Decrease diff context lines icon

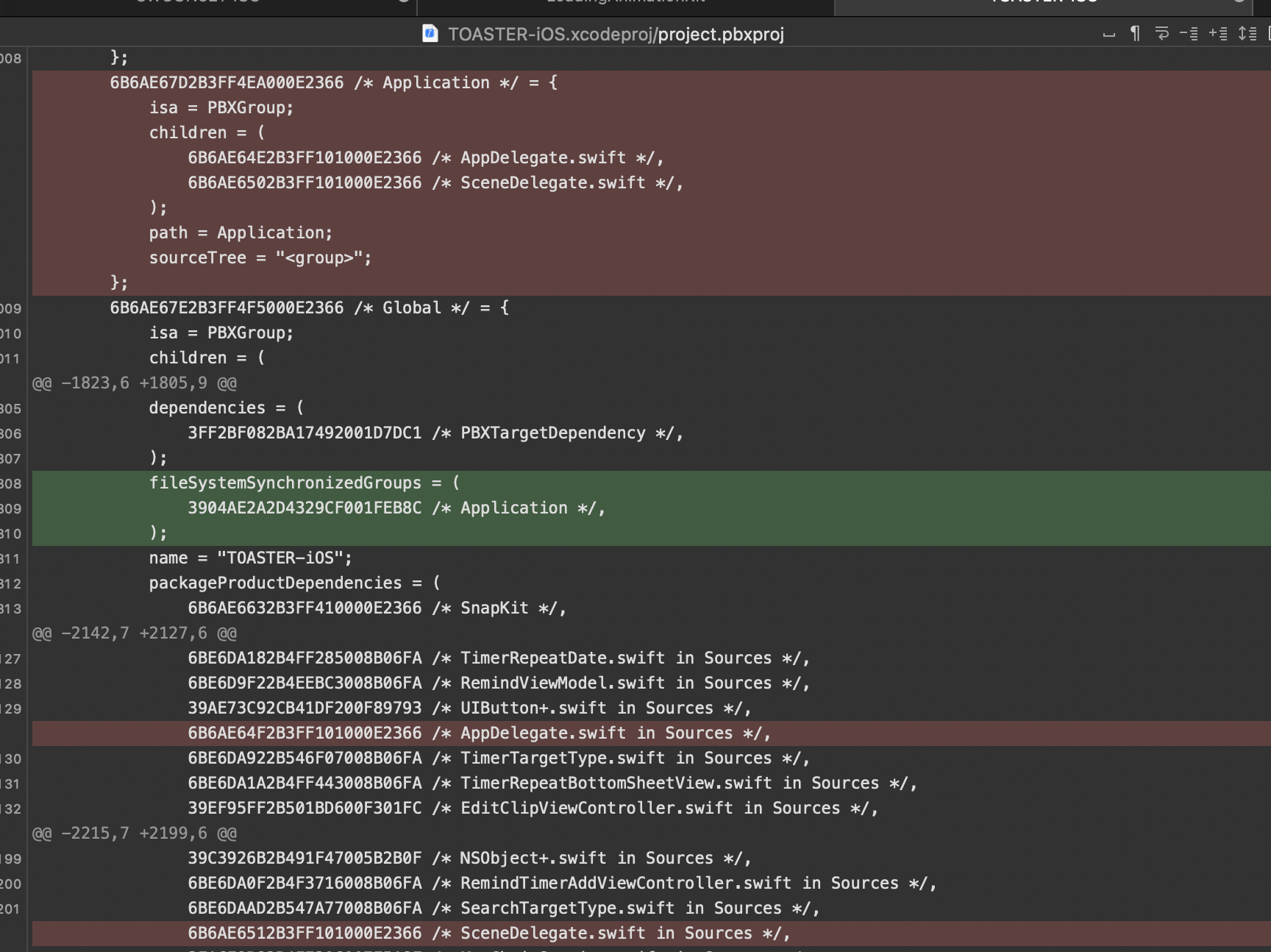(1189, 34)
